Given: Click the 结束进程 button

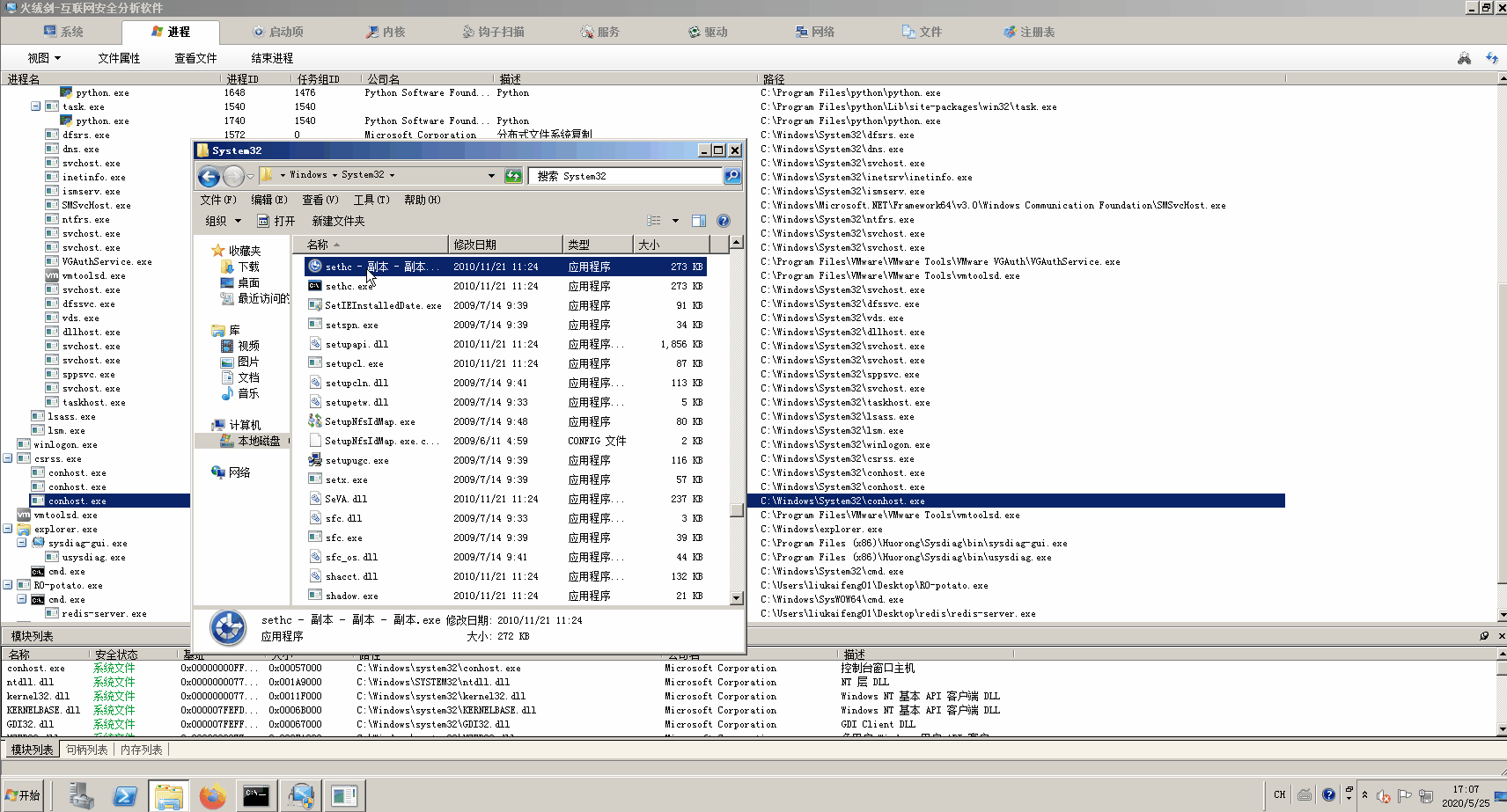Looking at the screenshot, I should (x=272, y=58).
